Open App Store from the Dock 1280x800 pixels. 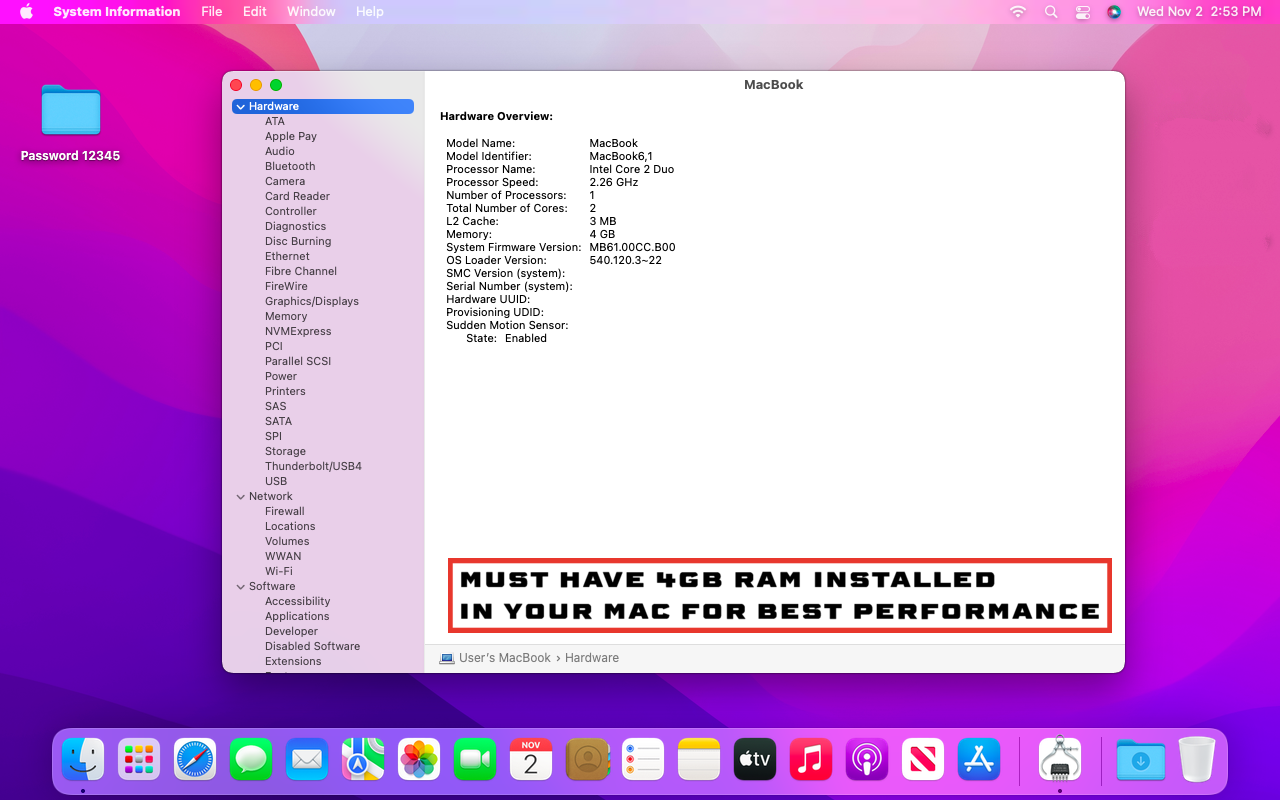tap(979, 759)
